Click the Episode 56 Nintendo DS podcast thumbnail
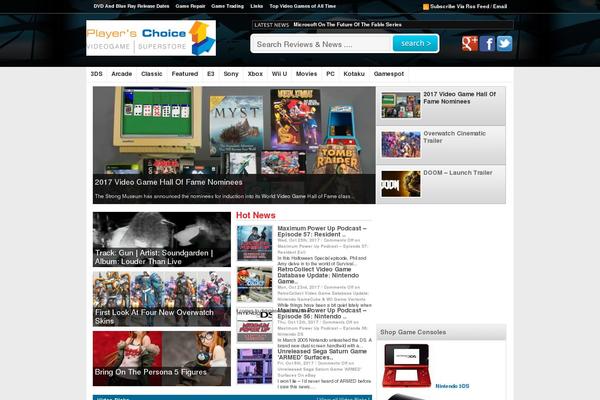Viewport: 600px width, 400px height. click(254, 326)
